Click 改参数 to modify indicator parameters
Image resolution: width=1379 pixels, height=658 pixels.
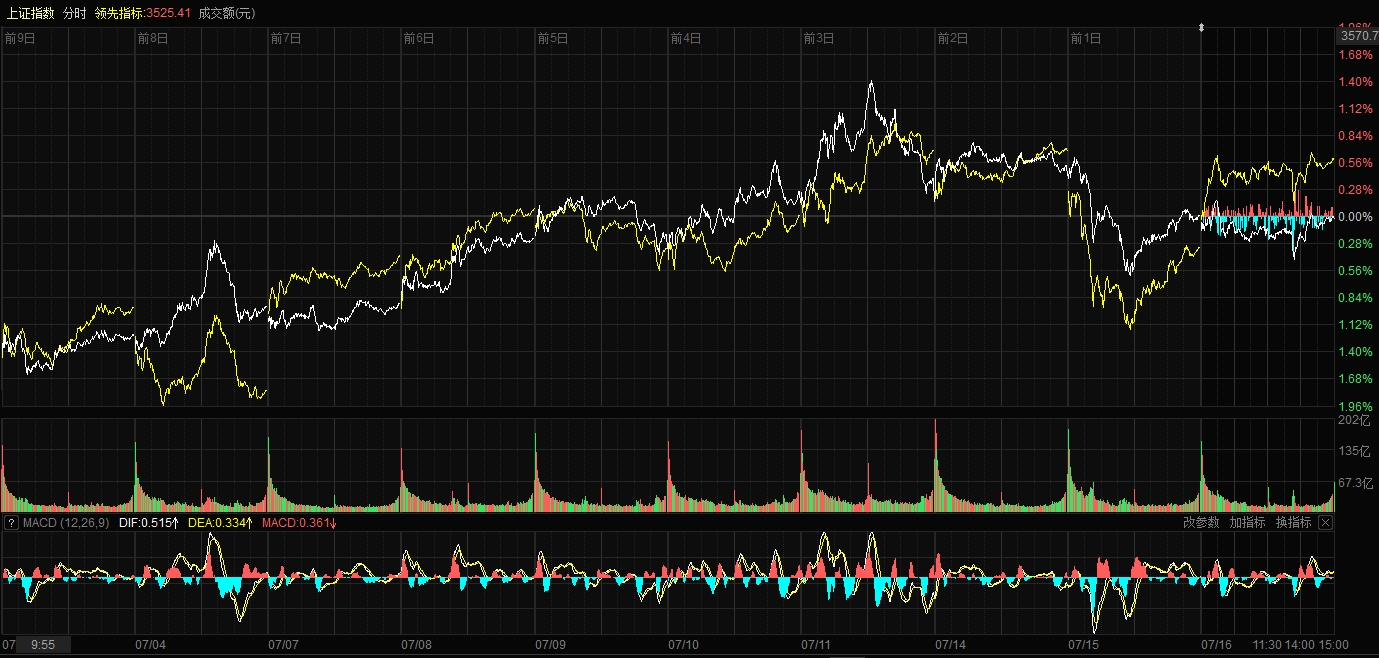pos(1201,522)
